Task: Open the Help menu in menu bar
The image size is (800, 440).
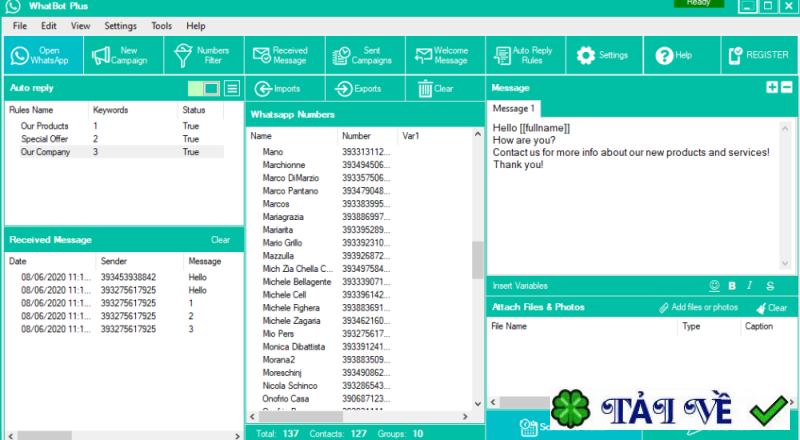Action: coord(195,26)
